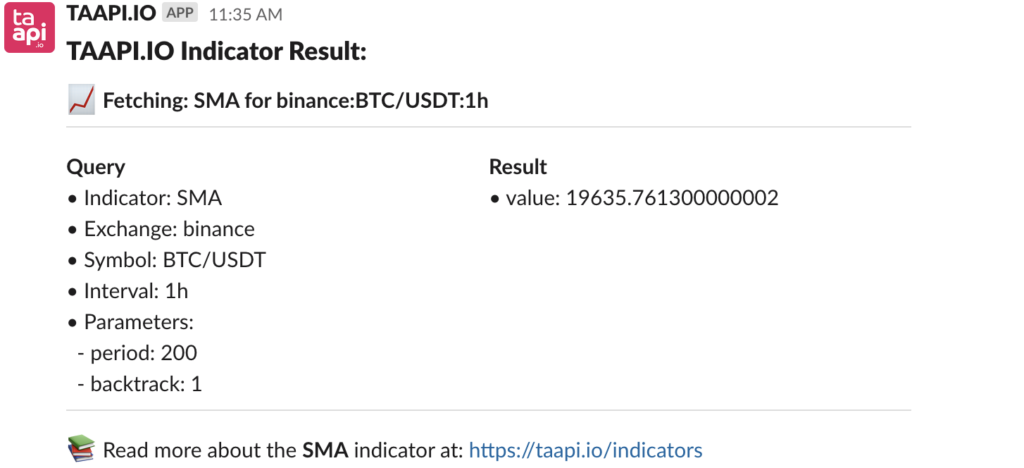Click the 11:35 AM message timestamp
This screenshot has height=468, width=1024.
pyautogui.click(x=246, y=14)
